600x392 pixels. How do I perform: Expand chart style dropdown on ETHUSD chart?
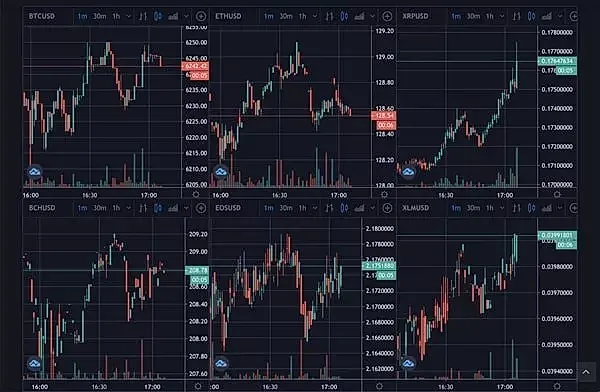pos(373,16)
